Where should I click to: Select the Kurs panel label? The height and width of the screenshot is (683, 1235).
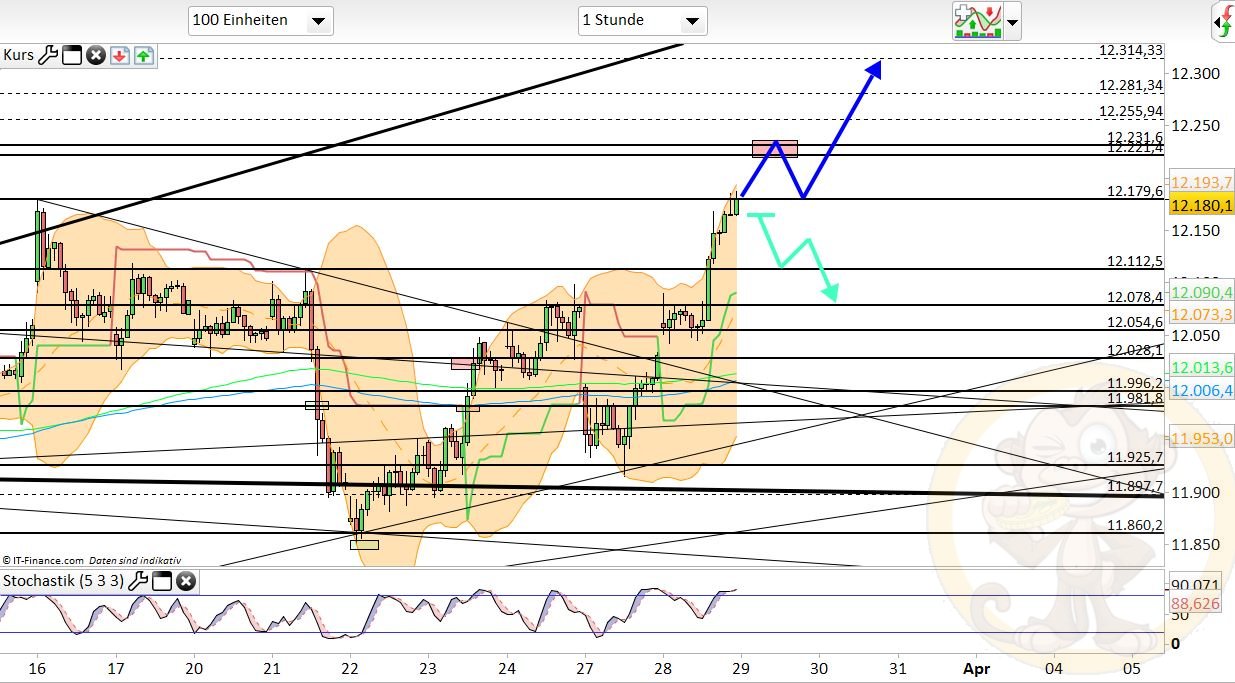point(18,55)
